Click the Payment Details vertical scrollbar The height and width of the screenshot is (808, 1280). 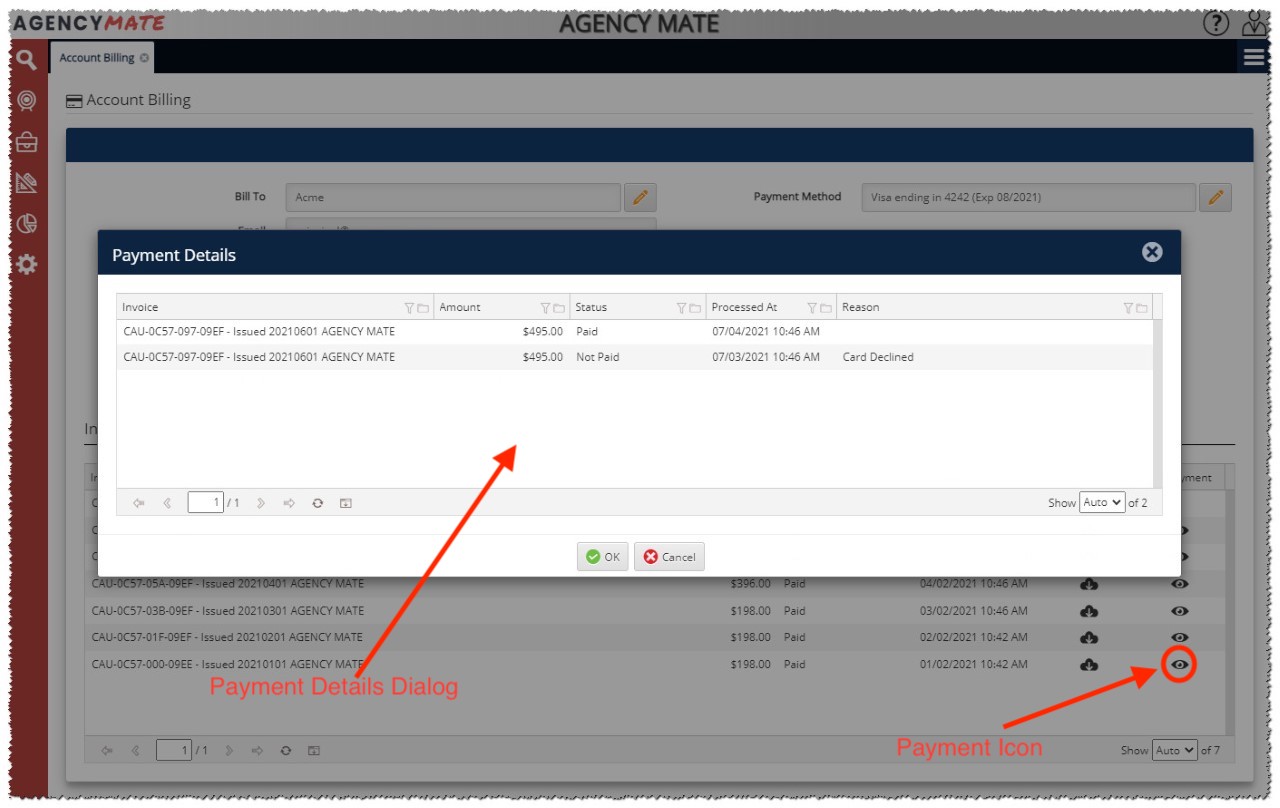tap(1158, 404)
